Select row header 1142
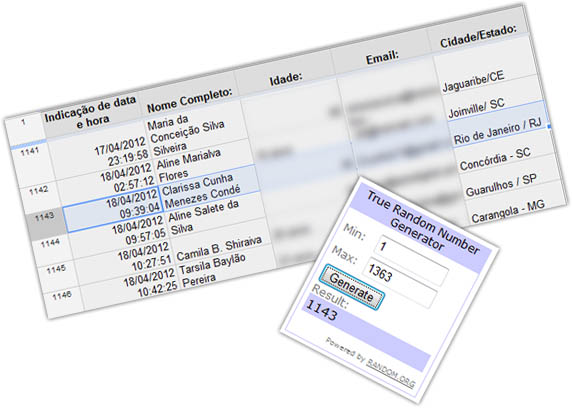The height and width of the screenshot is (408, 572). [39, 195]
